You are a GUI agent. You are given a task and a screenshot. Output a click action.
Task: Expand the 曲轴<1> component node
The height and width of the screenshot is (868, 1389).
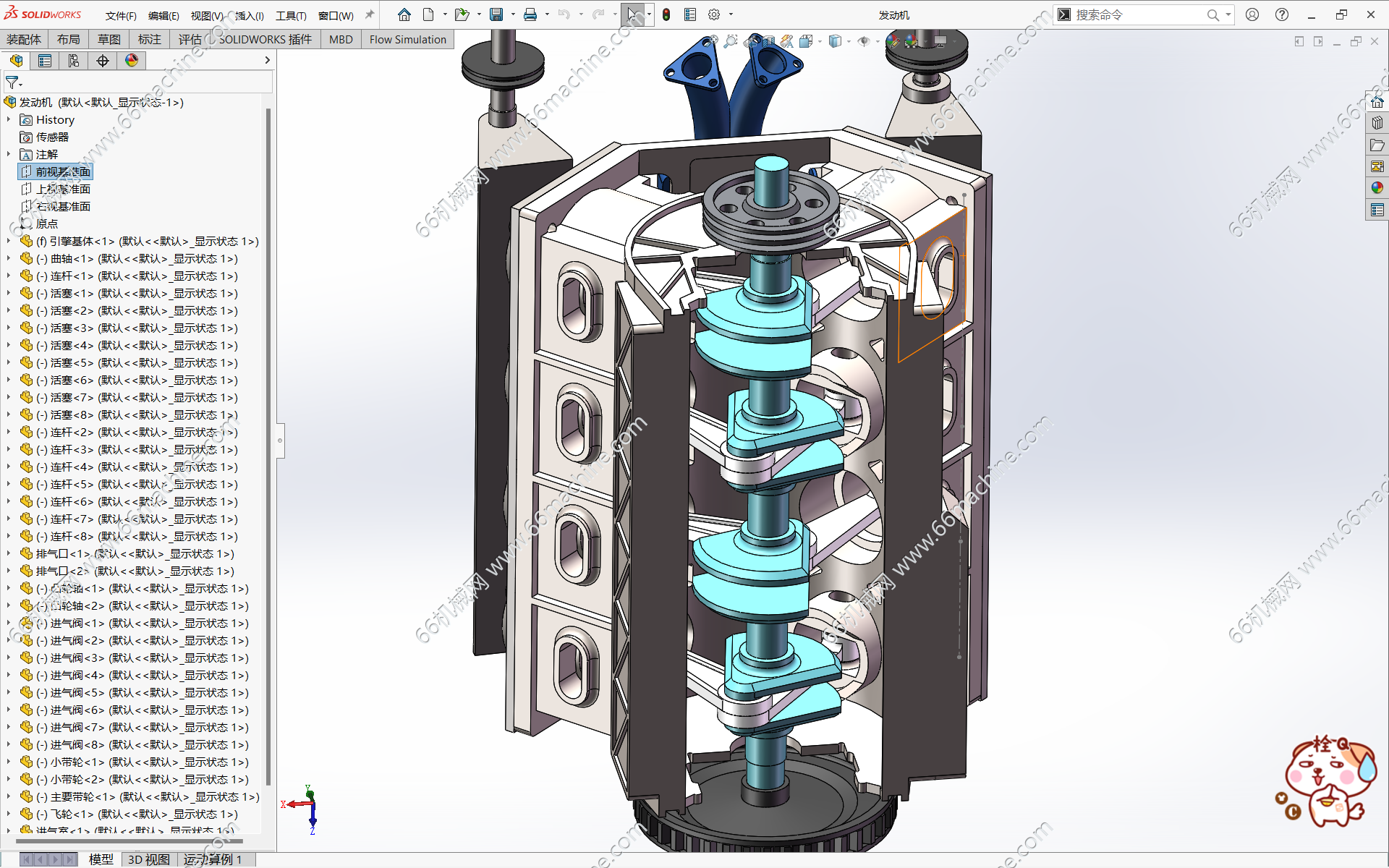coord(9,258)
